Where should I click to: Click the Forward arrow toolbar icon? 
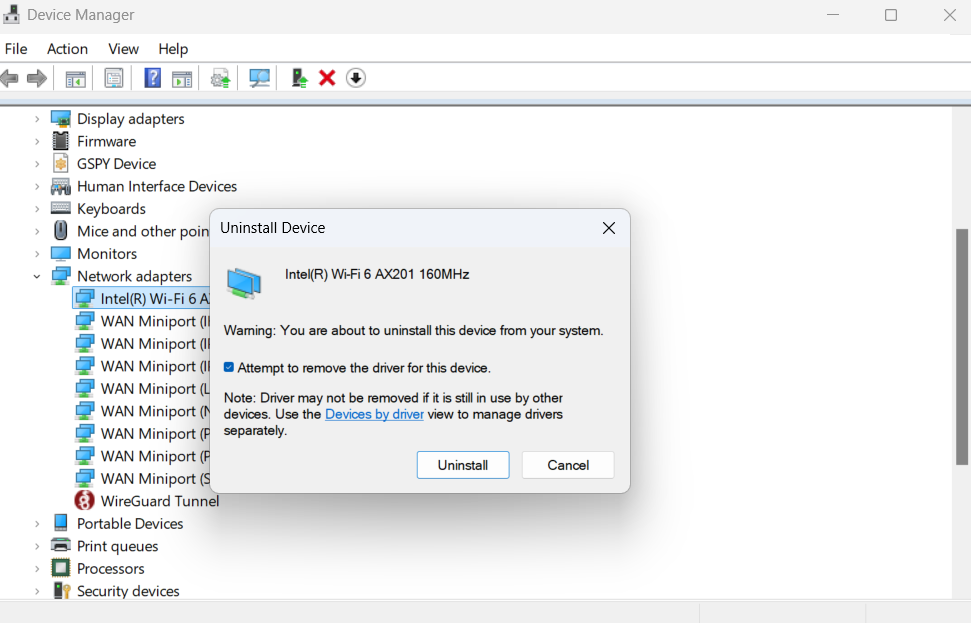(37, 79)
